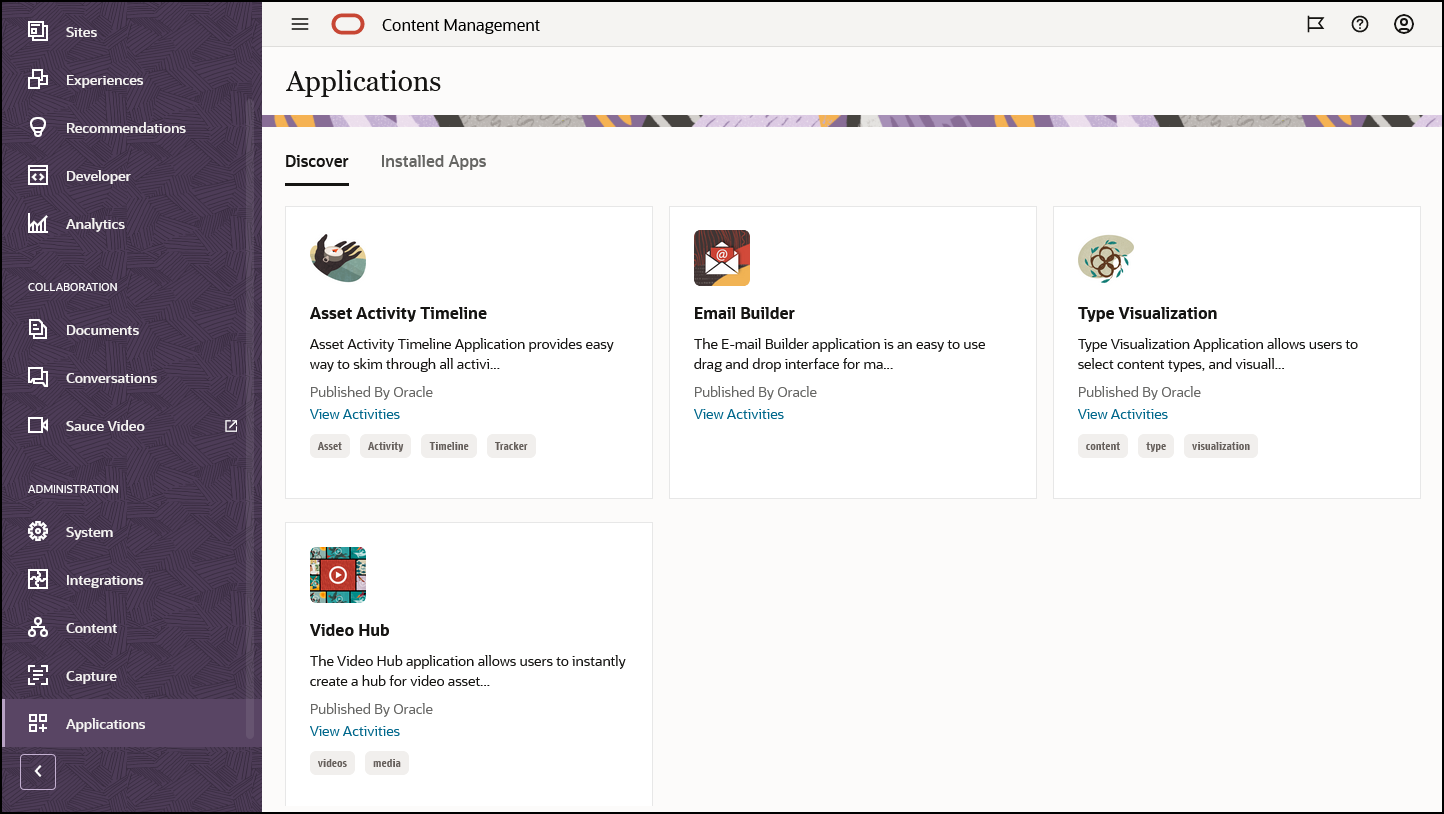
Task: Click the Applications page heading
Action: (x=363, y=81)
